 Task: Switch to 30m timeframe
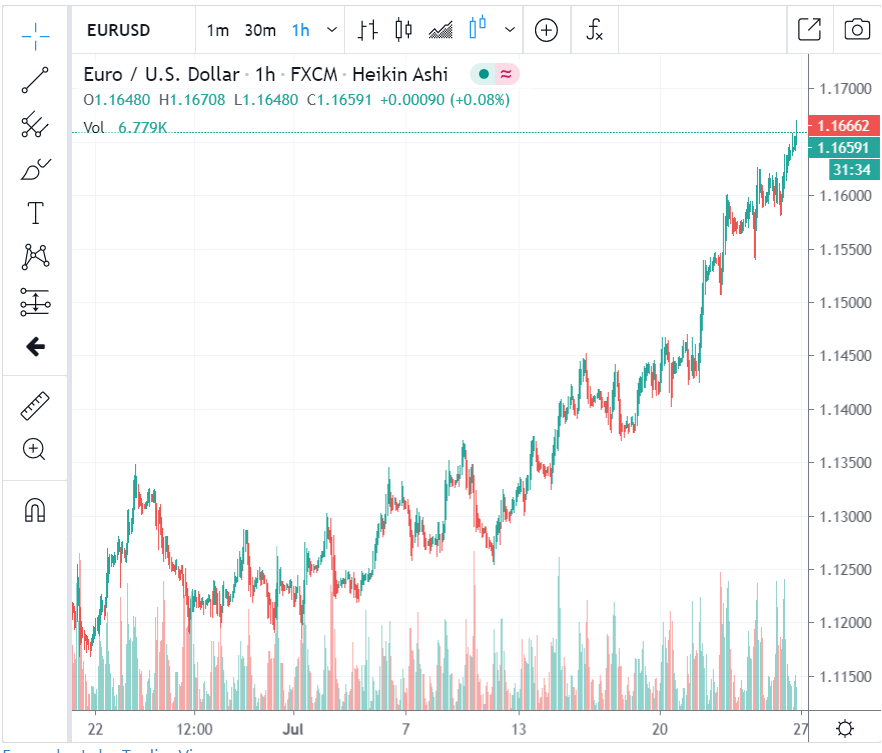(260, 30)
